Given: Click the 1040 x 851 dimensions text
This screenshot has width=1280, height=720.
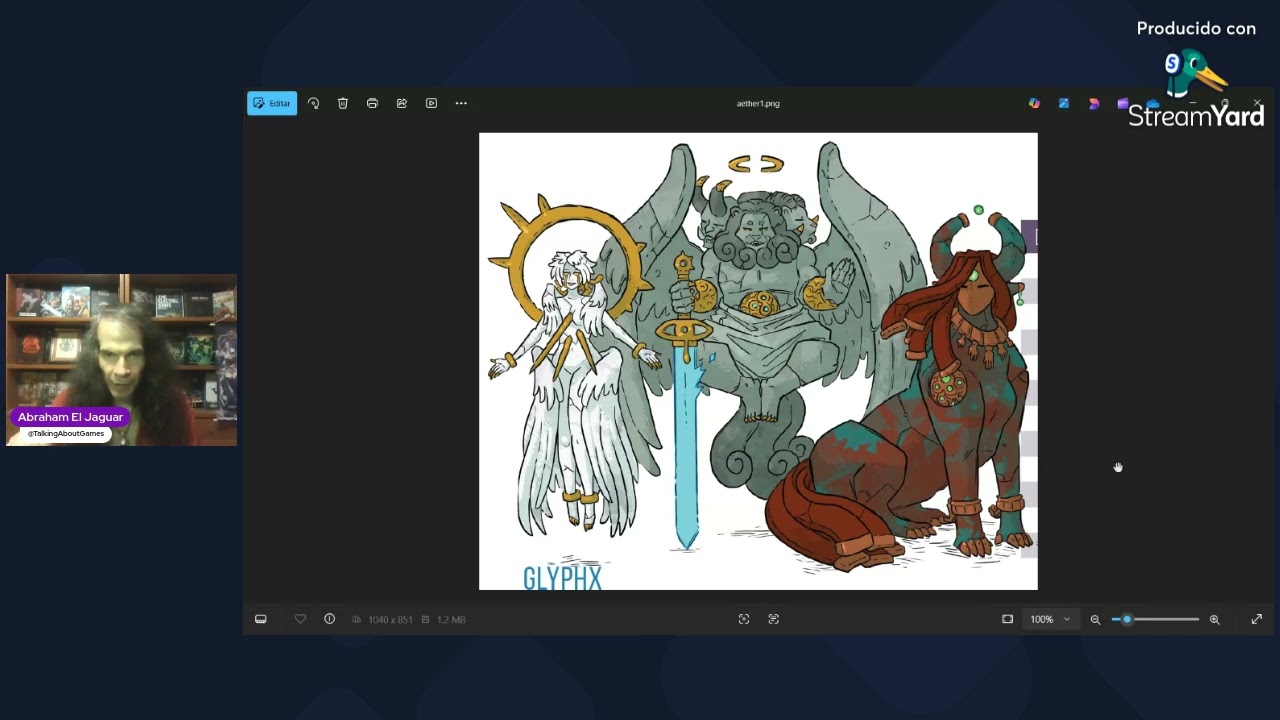Looking at the screenshot, I should (390, 620).
